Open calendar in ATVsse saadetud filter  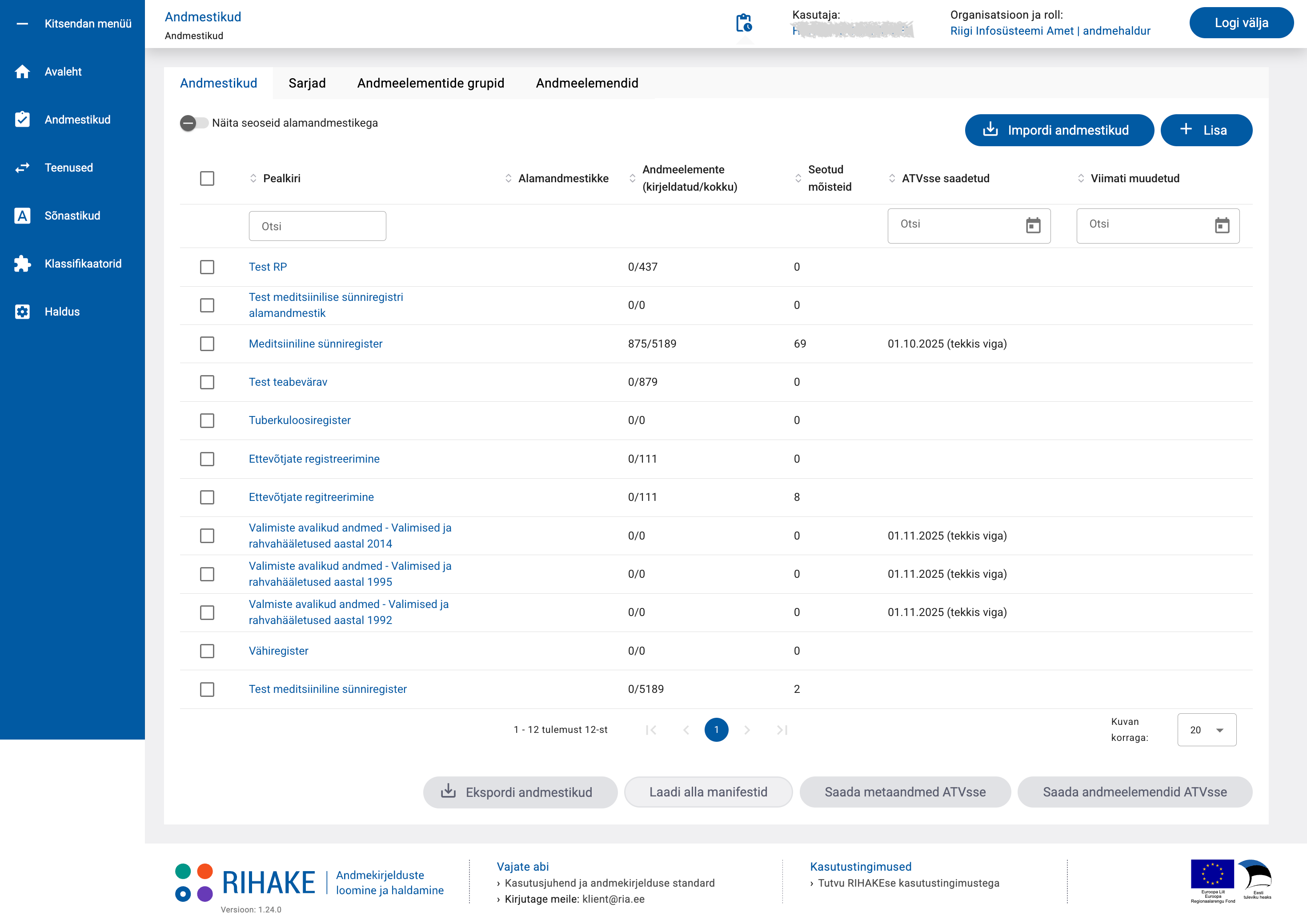pos(1033,225)
